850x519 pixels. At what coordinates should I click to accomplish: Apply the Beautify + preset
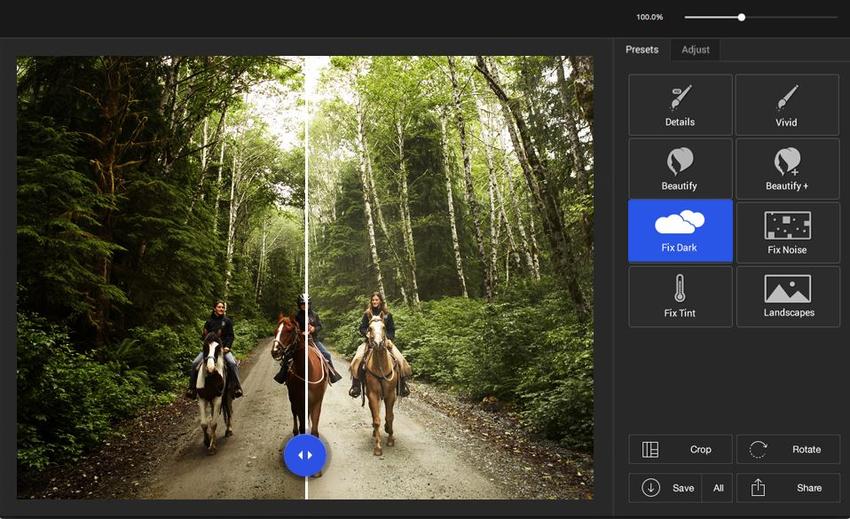(787, 168)
